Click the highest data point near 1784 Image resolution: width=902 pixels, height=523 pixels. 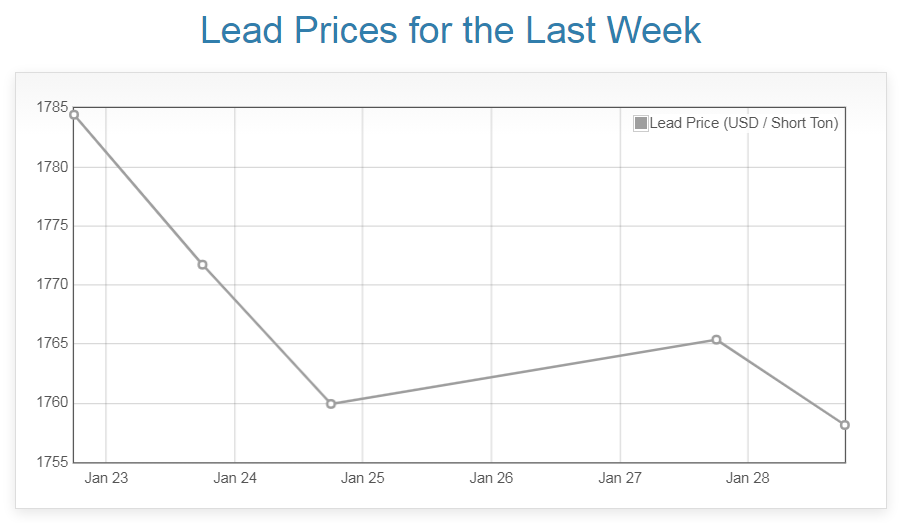point(74,115)
